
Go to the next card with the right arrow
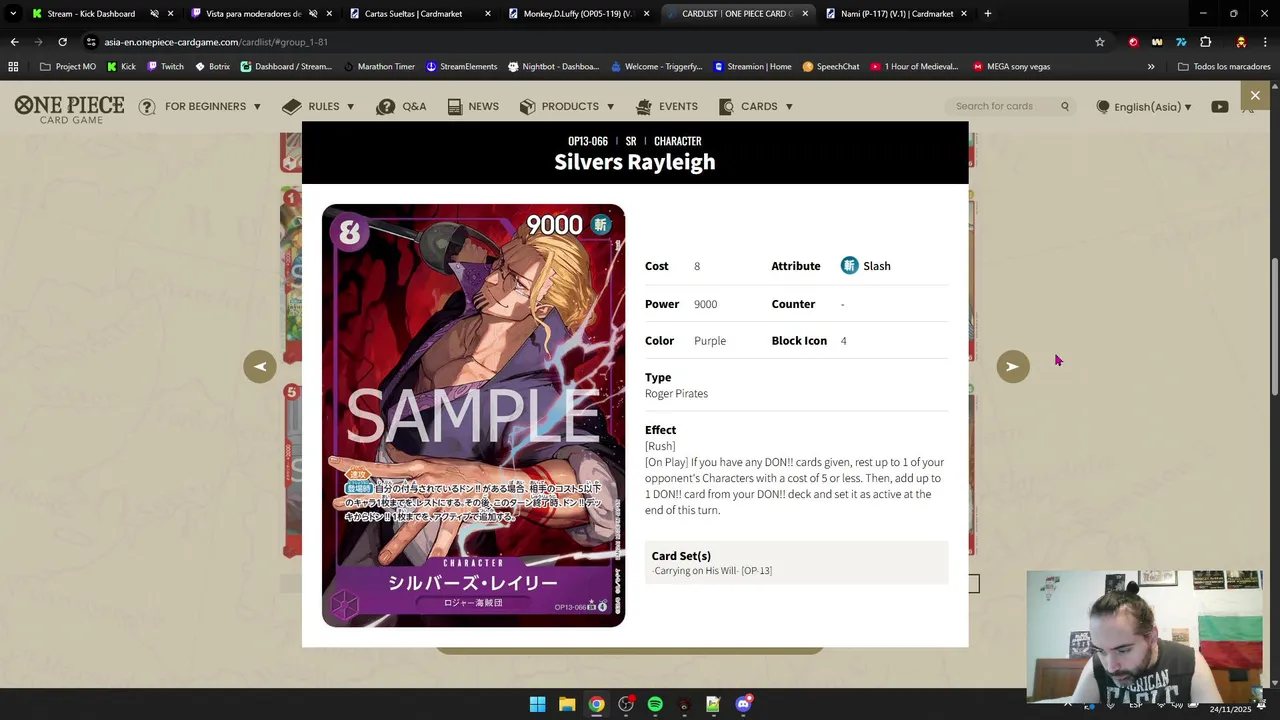(1012, 366)
